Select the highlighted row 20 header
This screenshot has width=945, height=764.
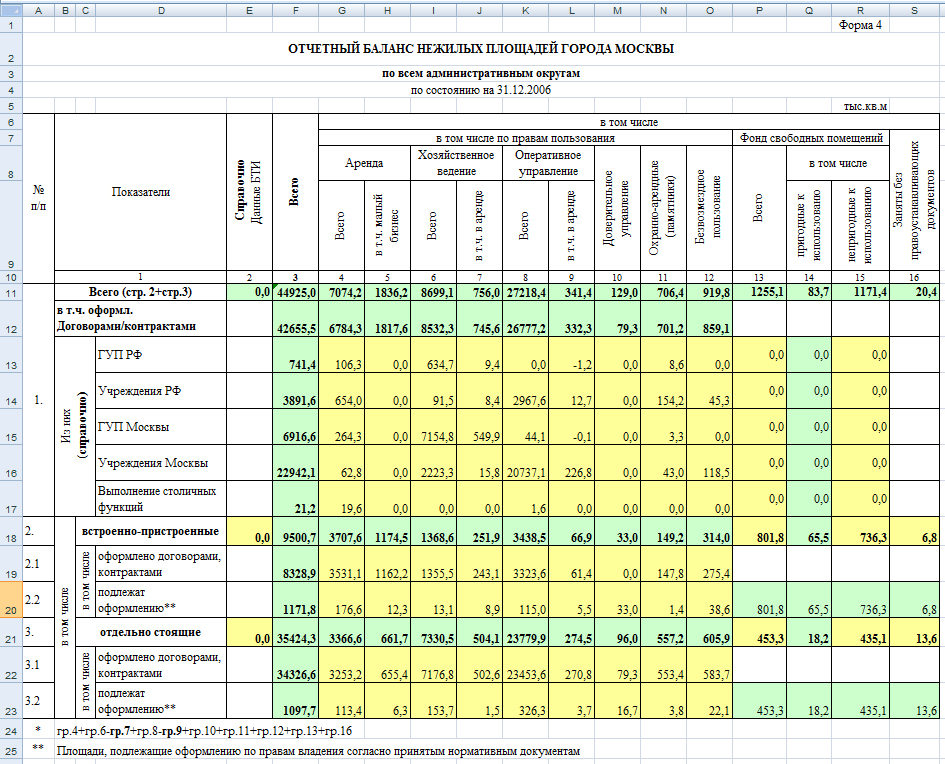click(11, 600)
